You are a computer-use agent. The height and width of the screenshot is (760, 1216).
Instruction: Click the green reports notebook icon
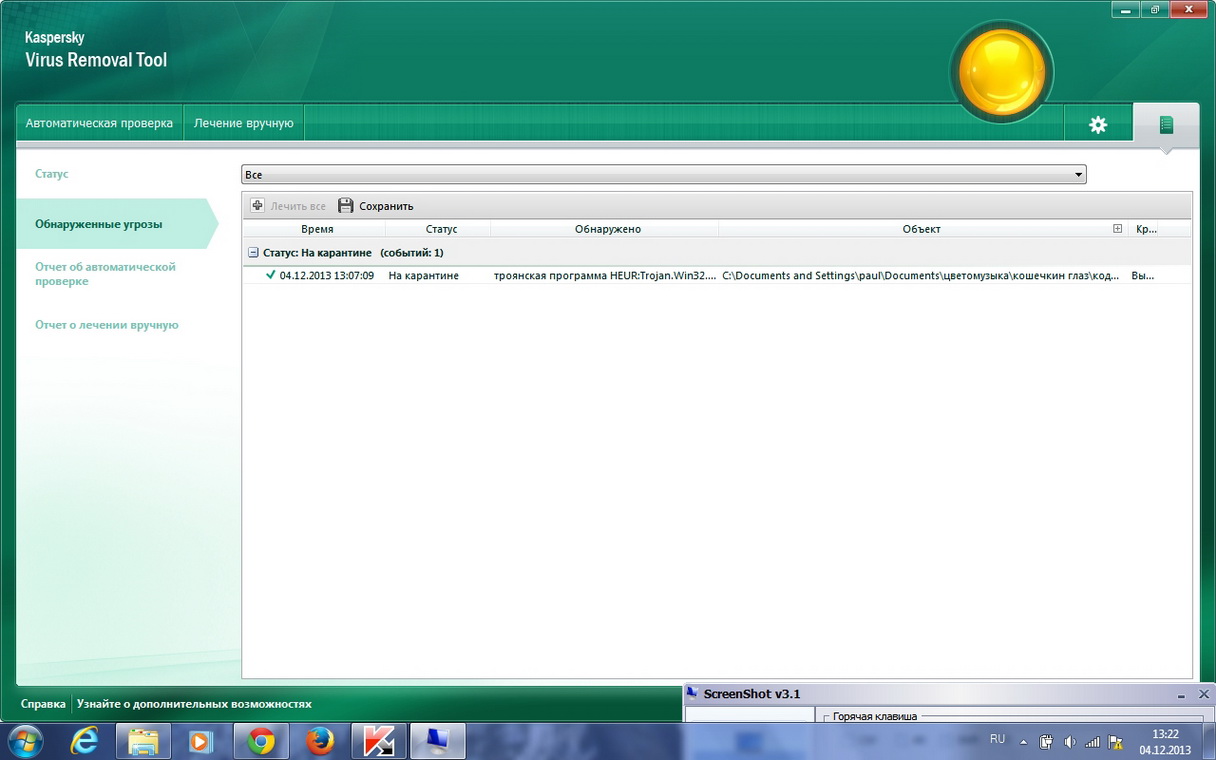[1165, 124]
